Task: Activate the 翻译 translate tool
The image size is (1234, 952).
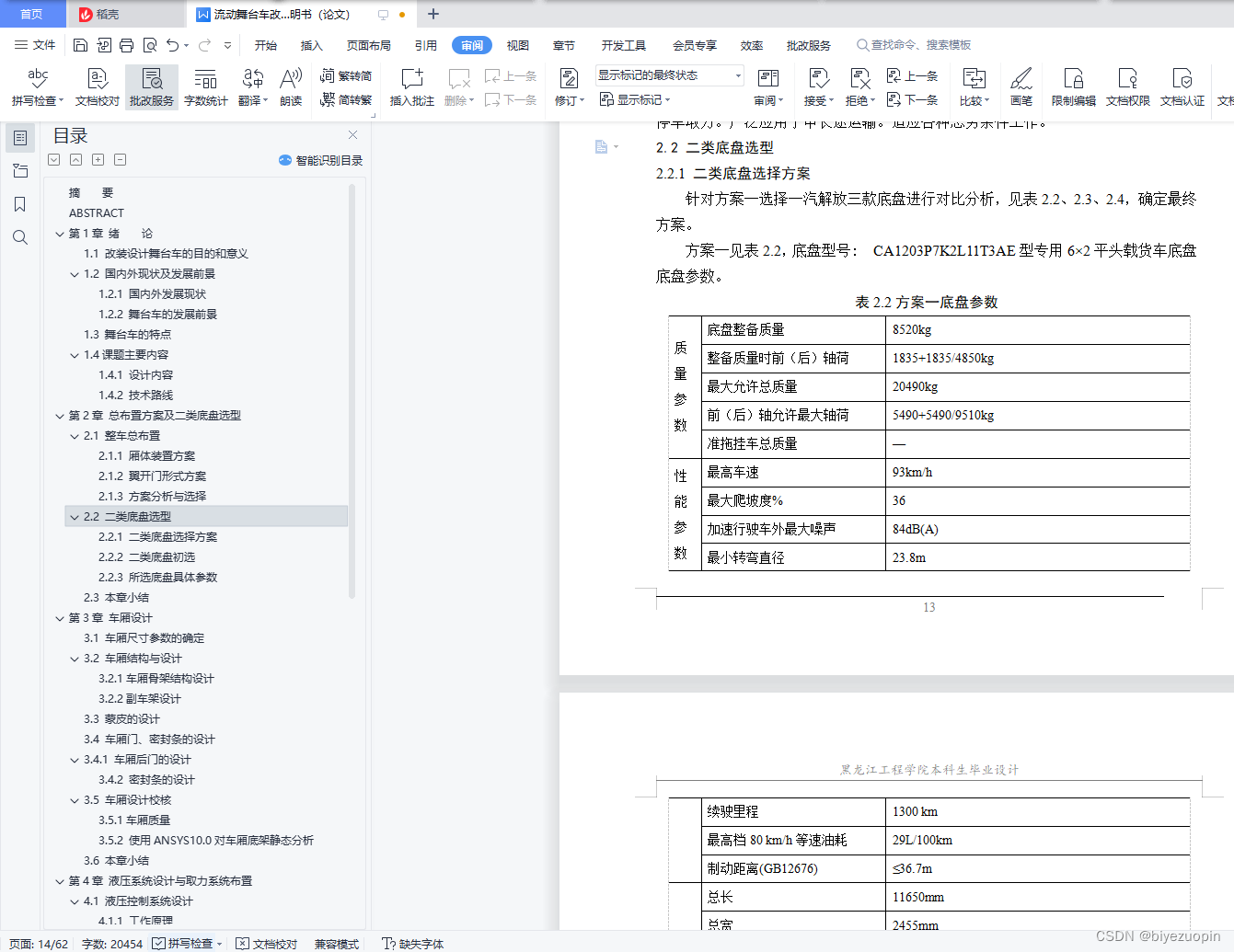Action: [x=251, y=86]
